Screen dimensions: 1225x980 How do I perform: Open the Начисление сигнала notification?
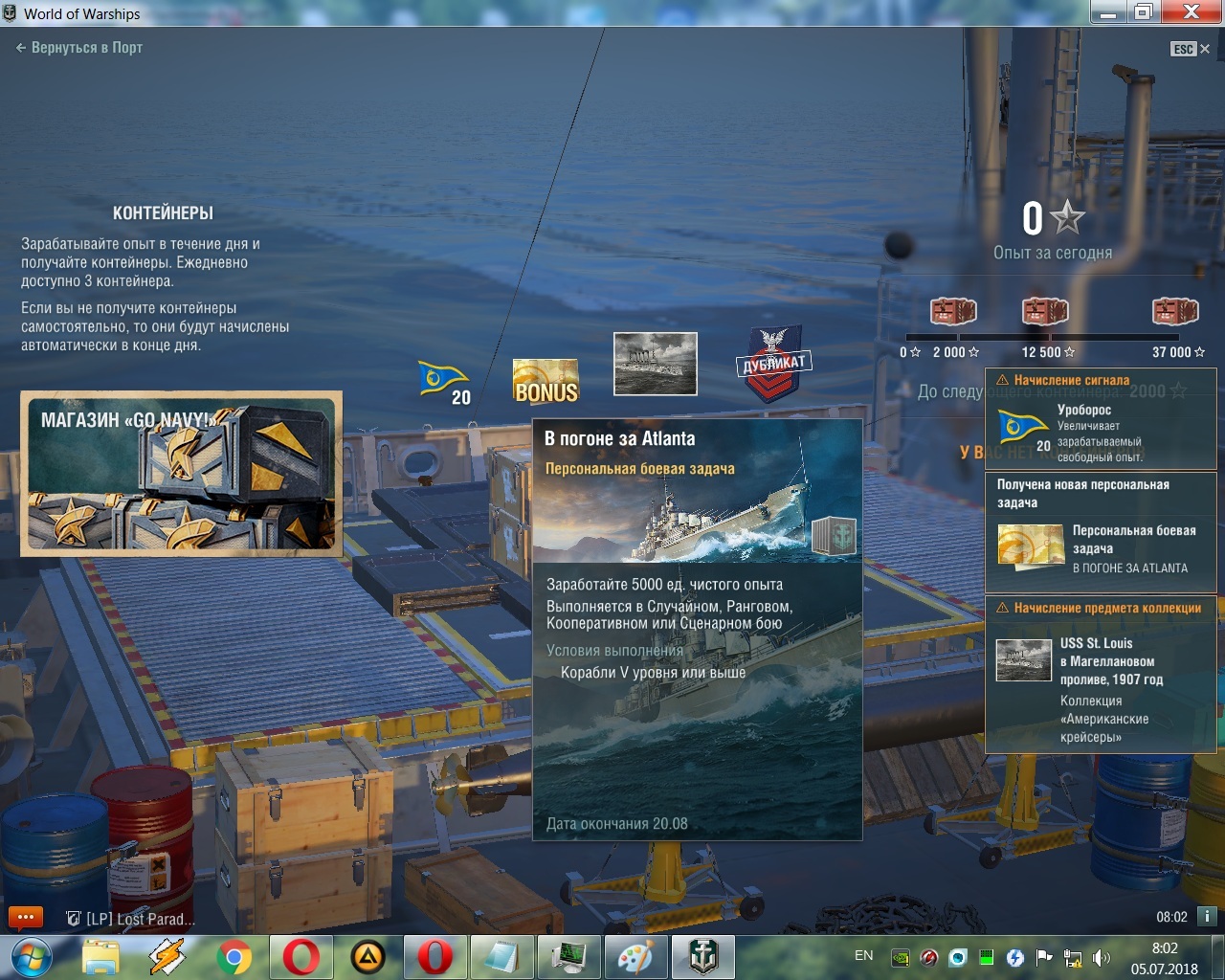click(x=1101, y=418)
